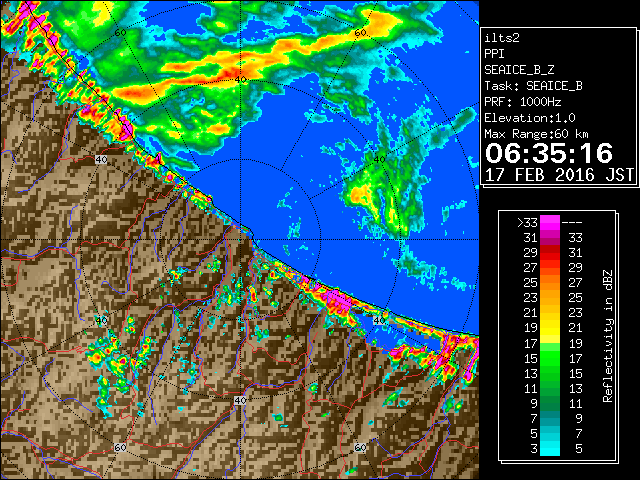The width and height of the screenshot is (640, 480).
Task: Pick the bright green 15–17 dBZ swatch
Action: click(550, 358)
